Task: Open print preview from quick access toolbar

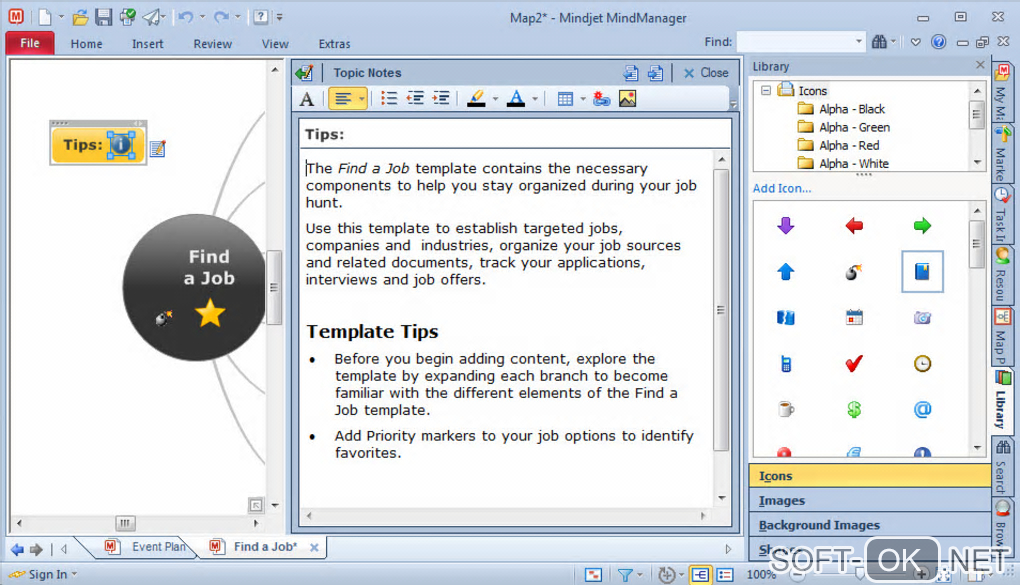Action: 128,18
